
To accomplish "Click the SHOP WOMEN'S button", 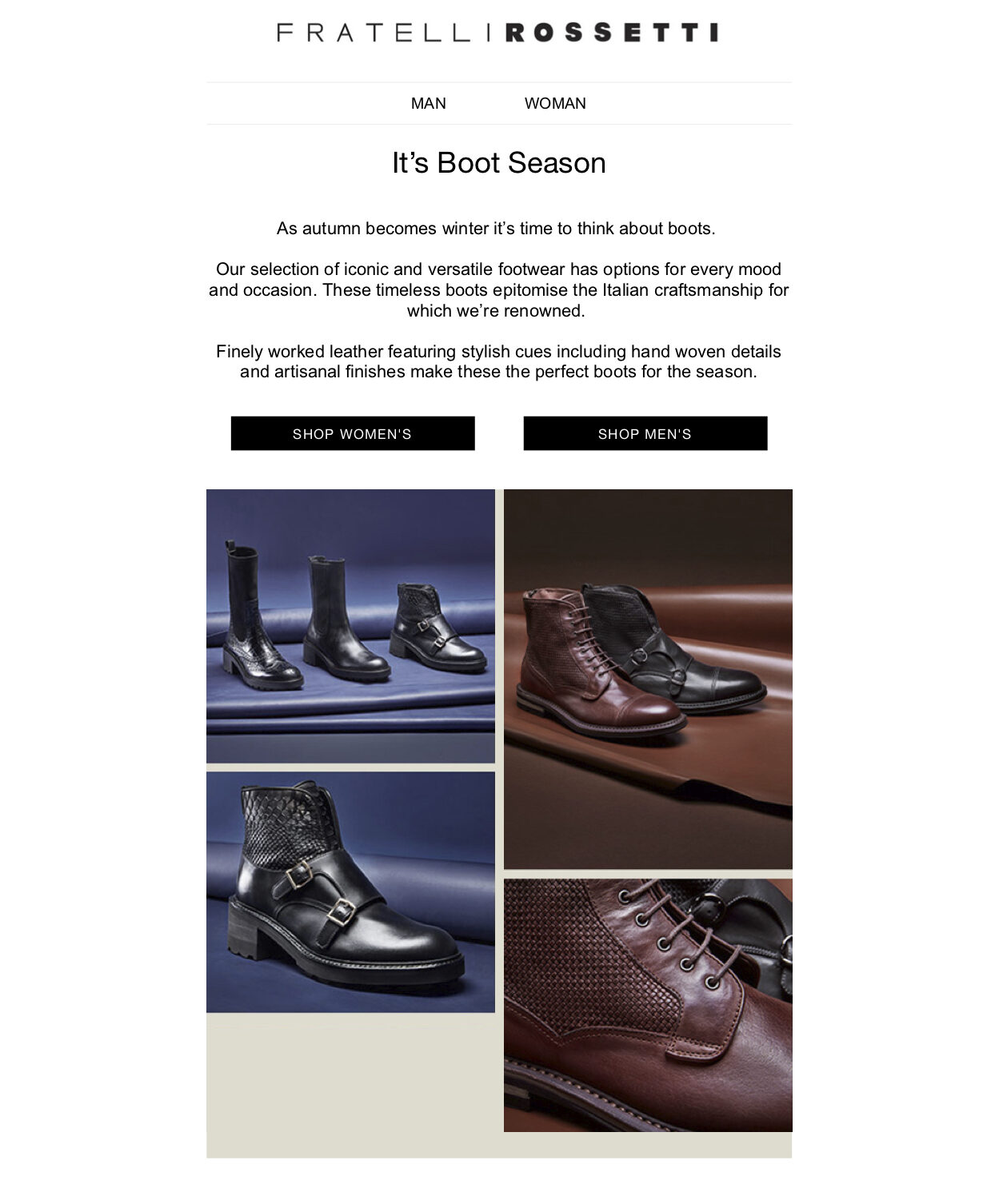I will pos(353,433).
